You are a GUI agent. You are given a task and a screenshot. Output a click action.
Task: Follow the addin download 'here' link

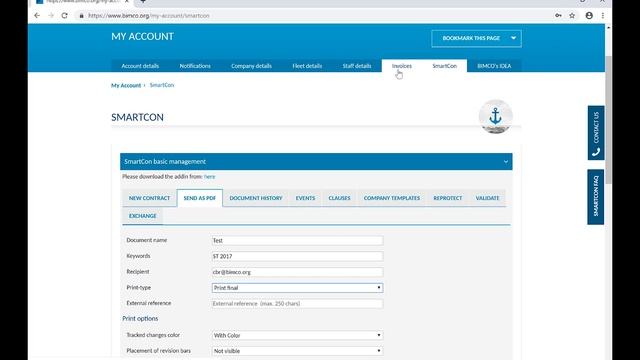point(209,177)
